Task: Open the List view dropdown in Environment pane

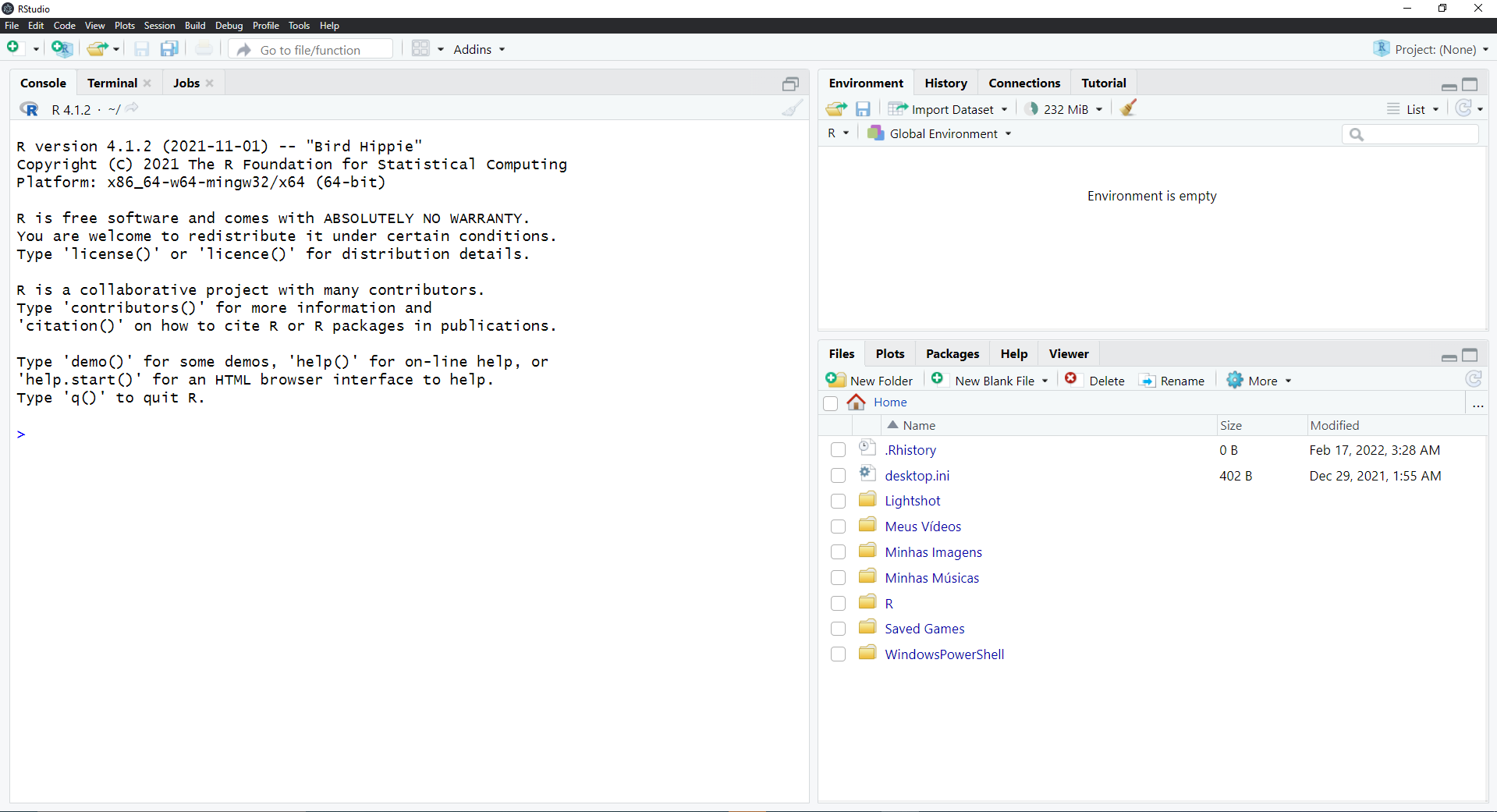Action: [1413, 108]
